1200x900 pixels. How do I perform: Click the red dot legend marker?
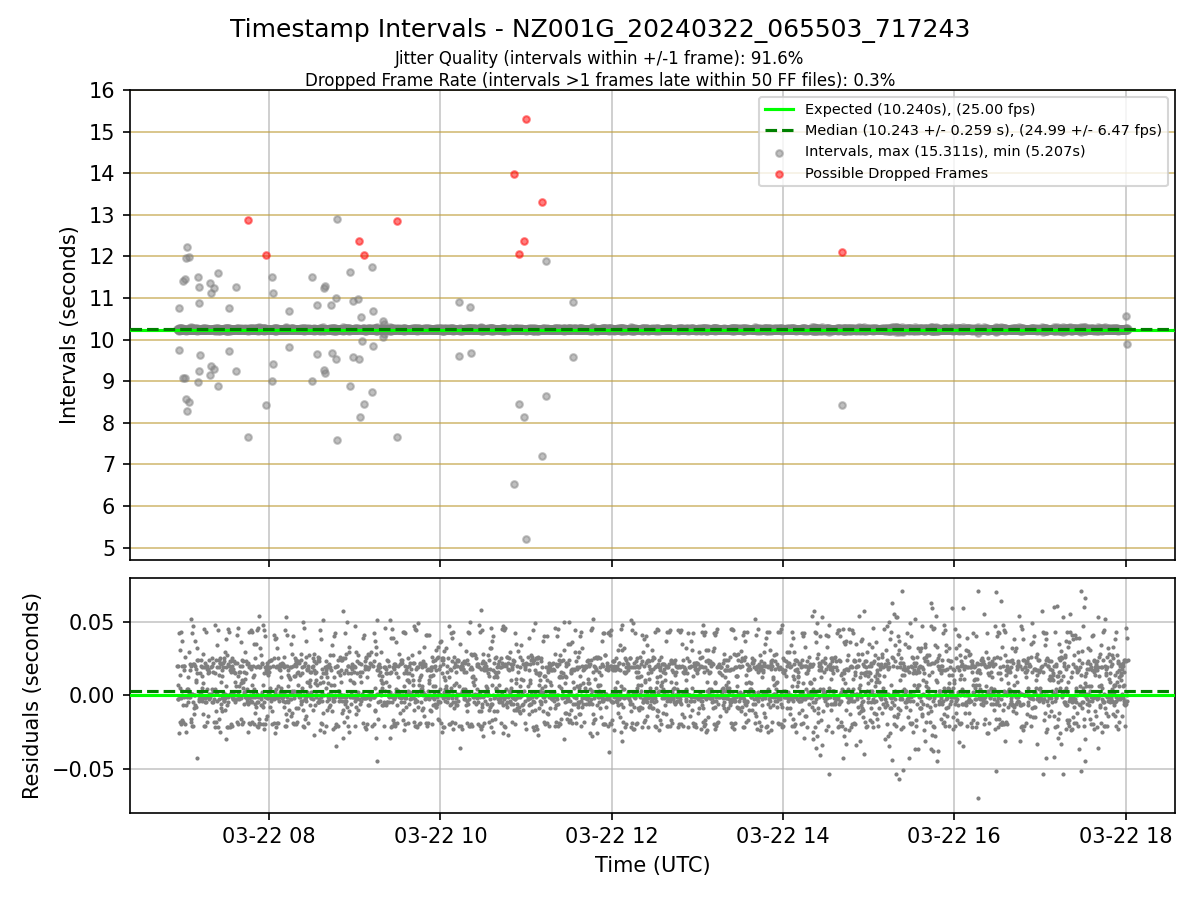click(779, 173)
